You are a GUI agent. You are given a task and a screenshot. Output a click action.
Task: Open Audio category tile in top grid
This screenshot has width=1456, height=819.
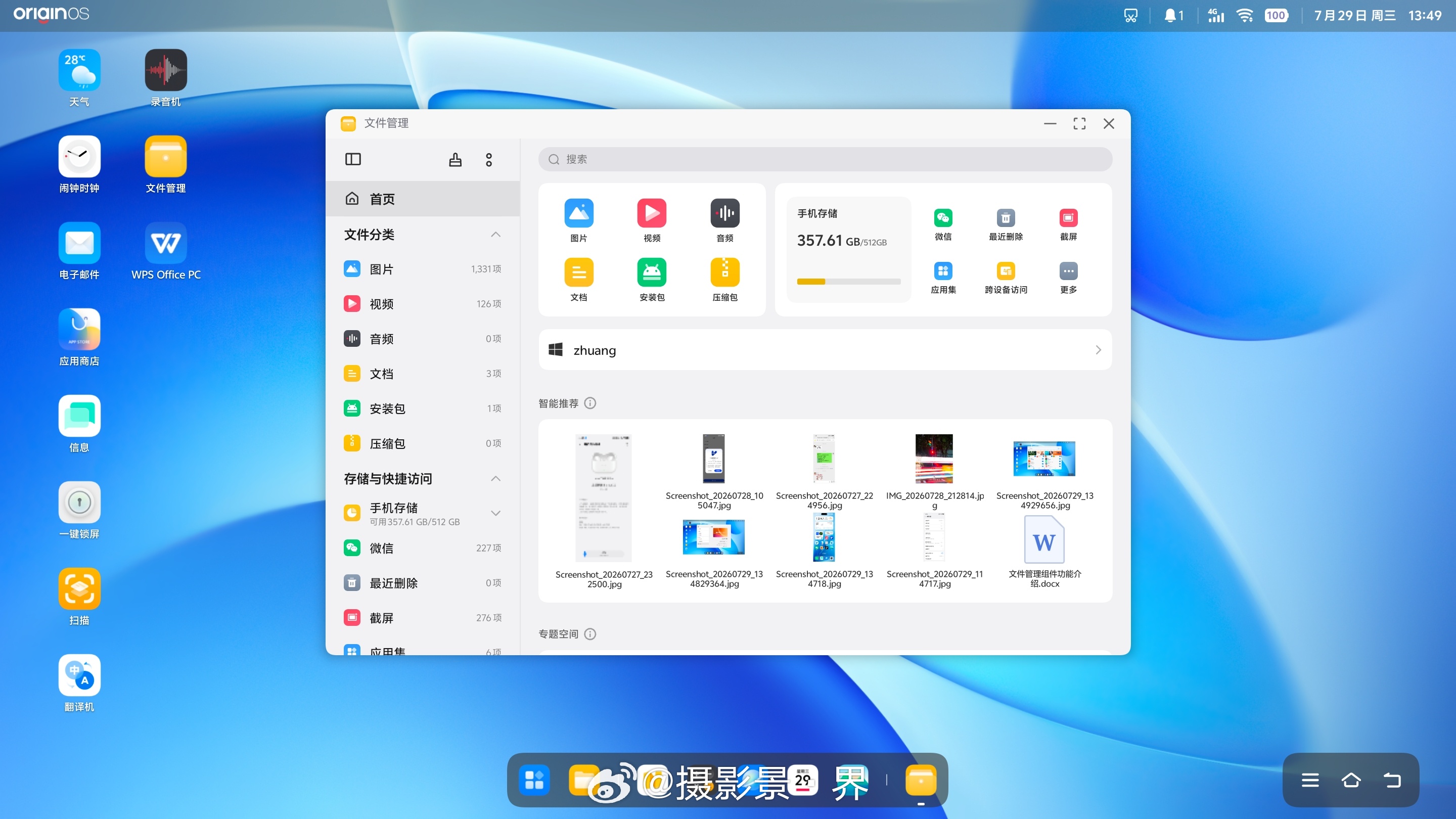725,220
